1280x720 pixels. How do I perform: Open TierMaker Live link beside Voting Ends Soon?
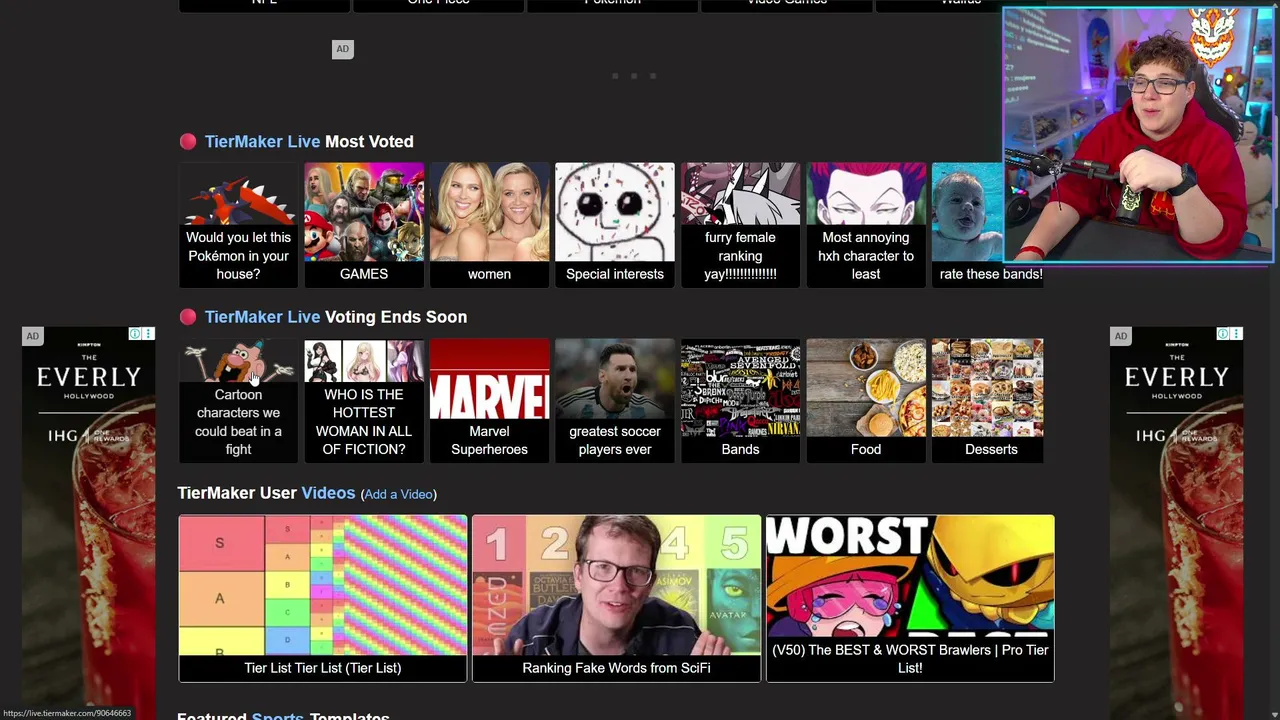pos(262,317)
